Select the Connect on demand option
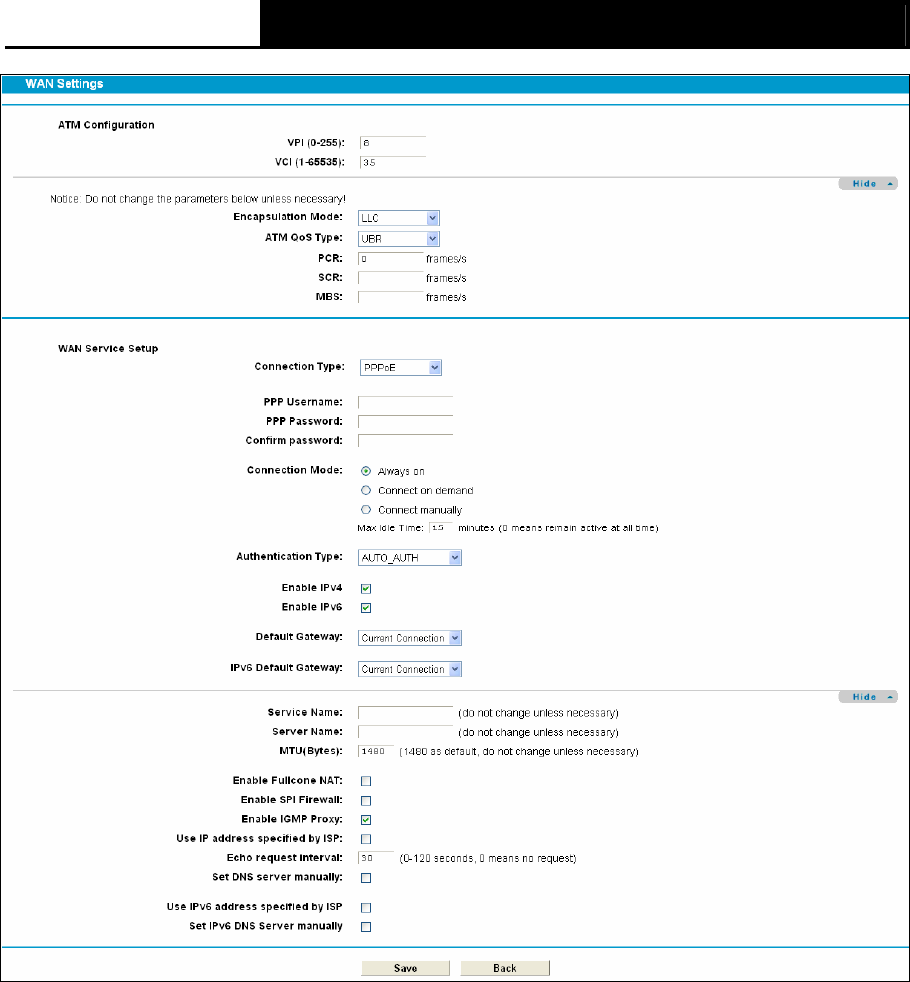The image size is (910, 982). tap(366, 490)
